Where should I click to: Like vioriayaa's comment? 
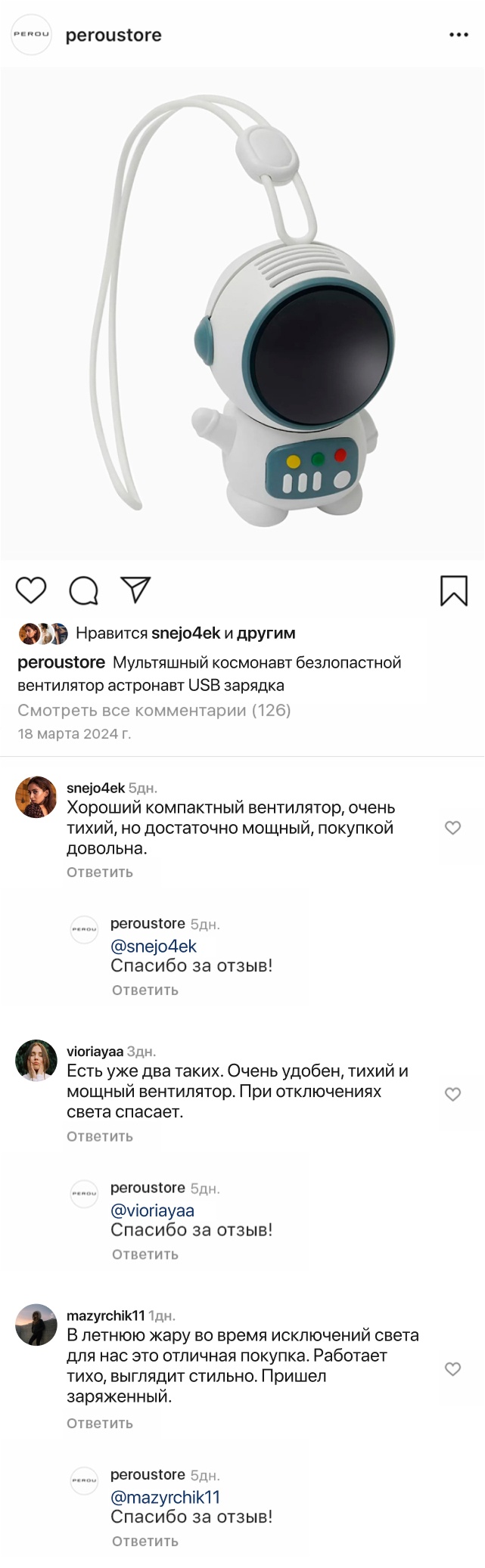click(452, 1094)
